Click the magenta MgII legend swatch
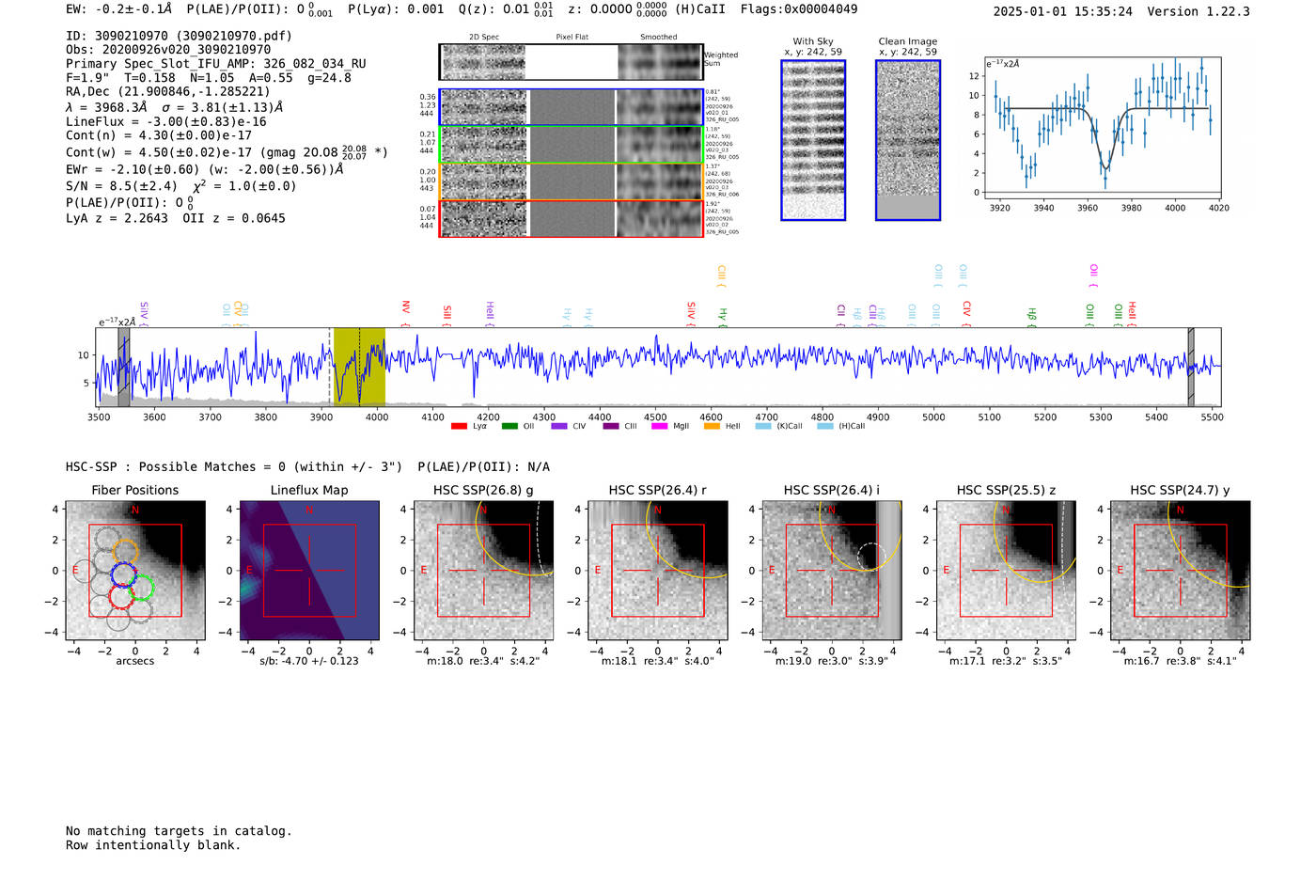The image size is (1316, 896). (x=659, y=427)
